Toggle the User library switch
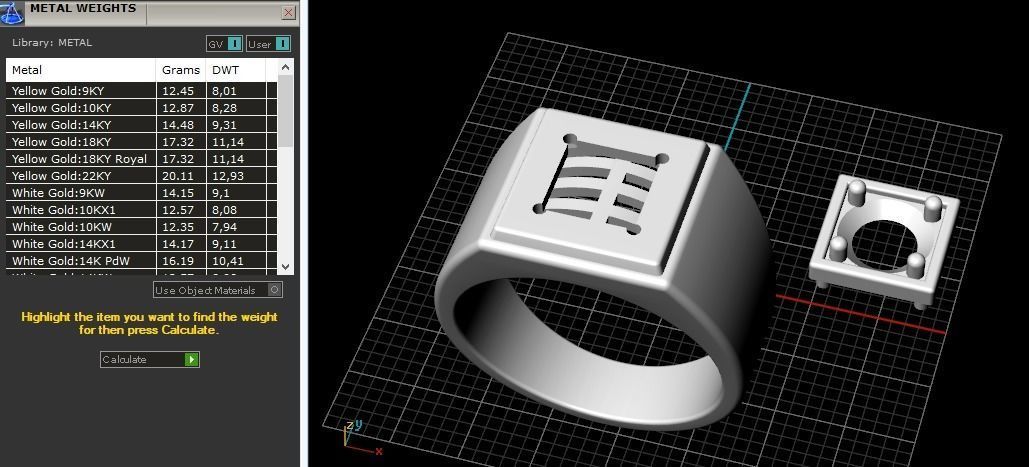1029x467 pixels. point(268,44)
